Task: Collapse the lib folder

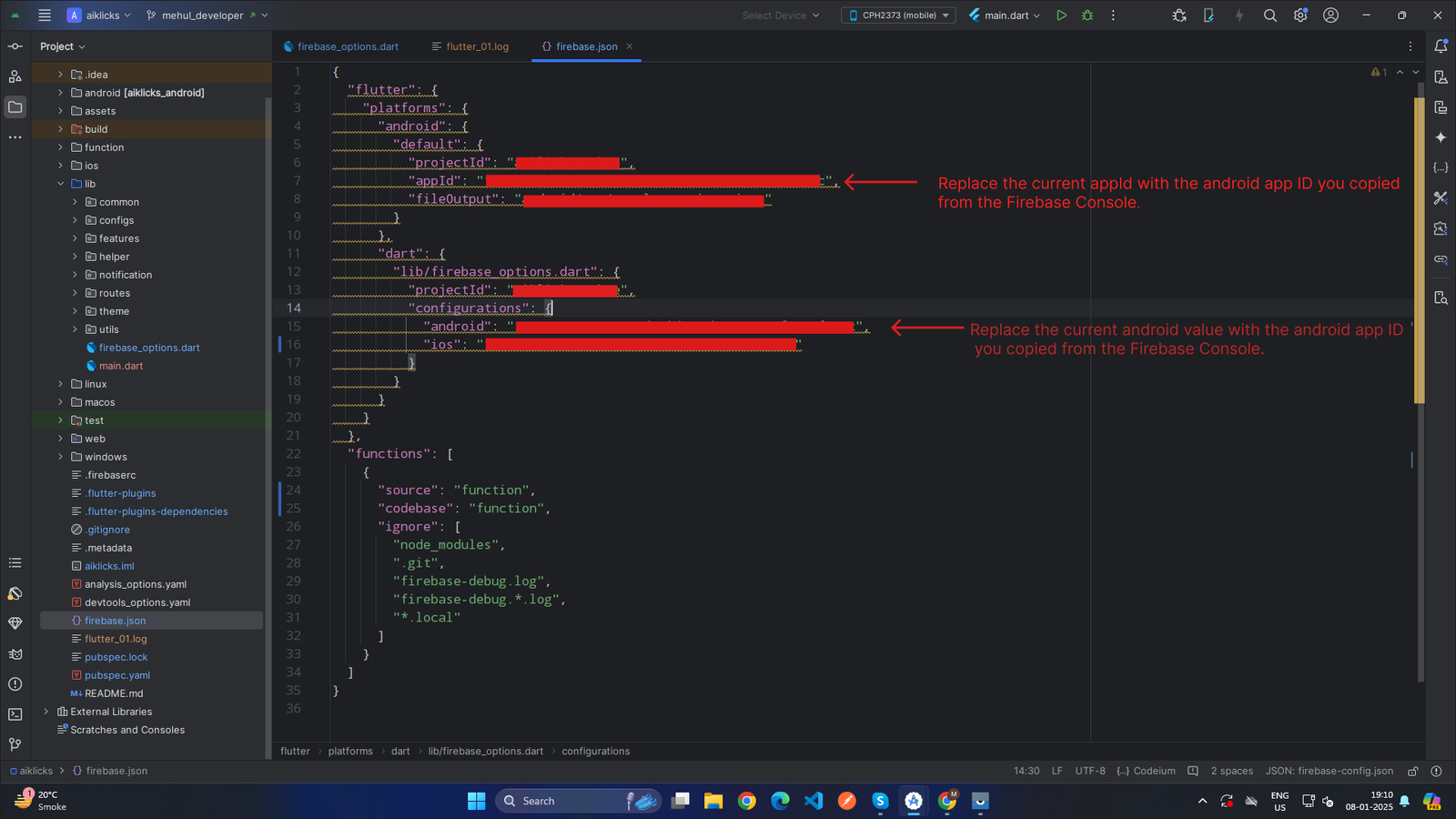Action: pyautogui.click(x=61, y=184)
